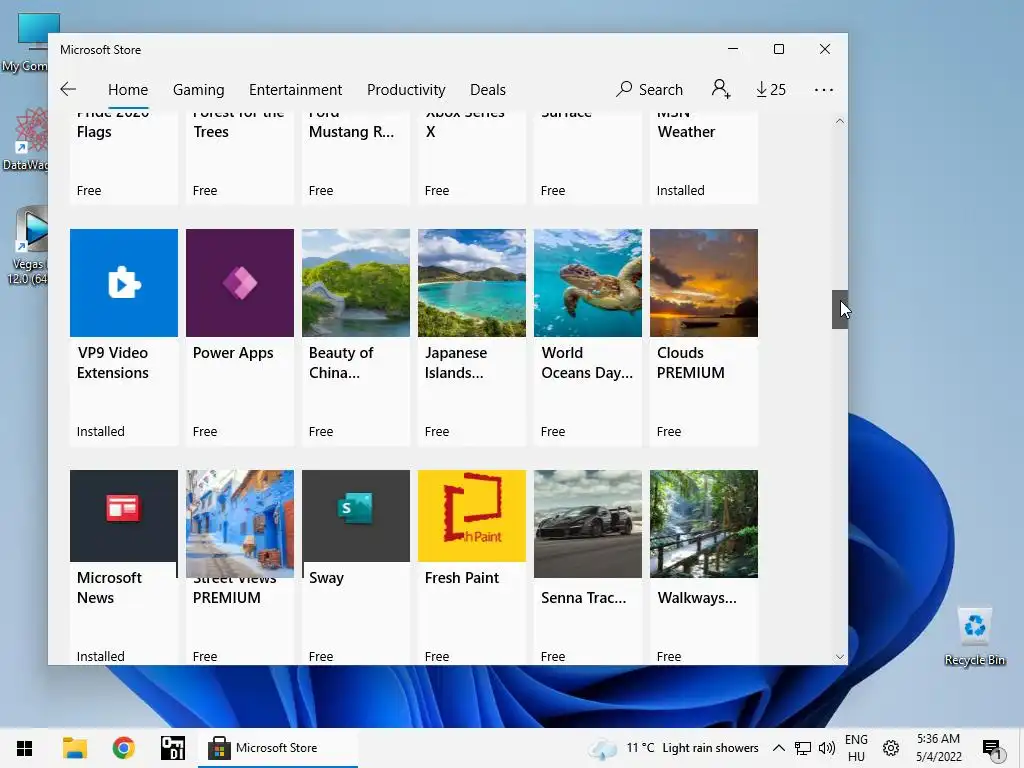Open Clouds PREMIUM sunset thumbnail
Viewport: 1024px width, 768px height.
704,283
